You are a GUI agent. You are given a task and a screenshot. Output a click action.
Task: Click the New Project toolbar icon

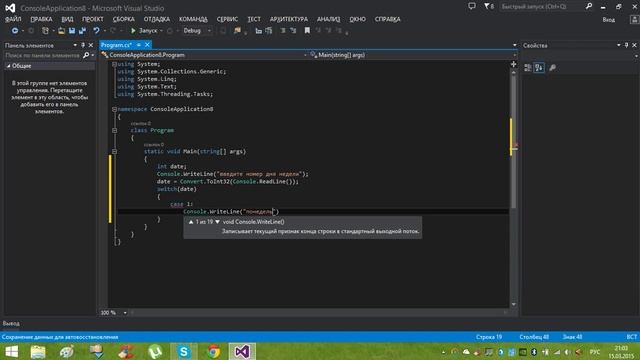point(45,31)
